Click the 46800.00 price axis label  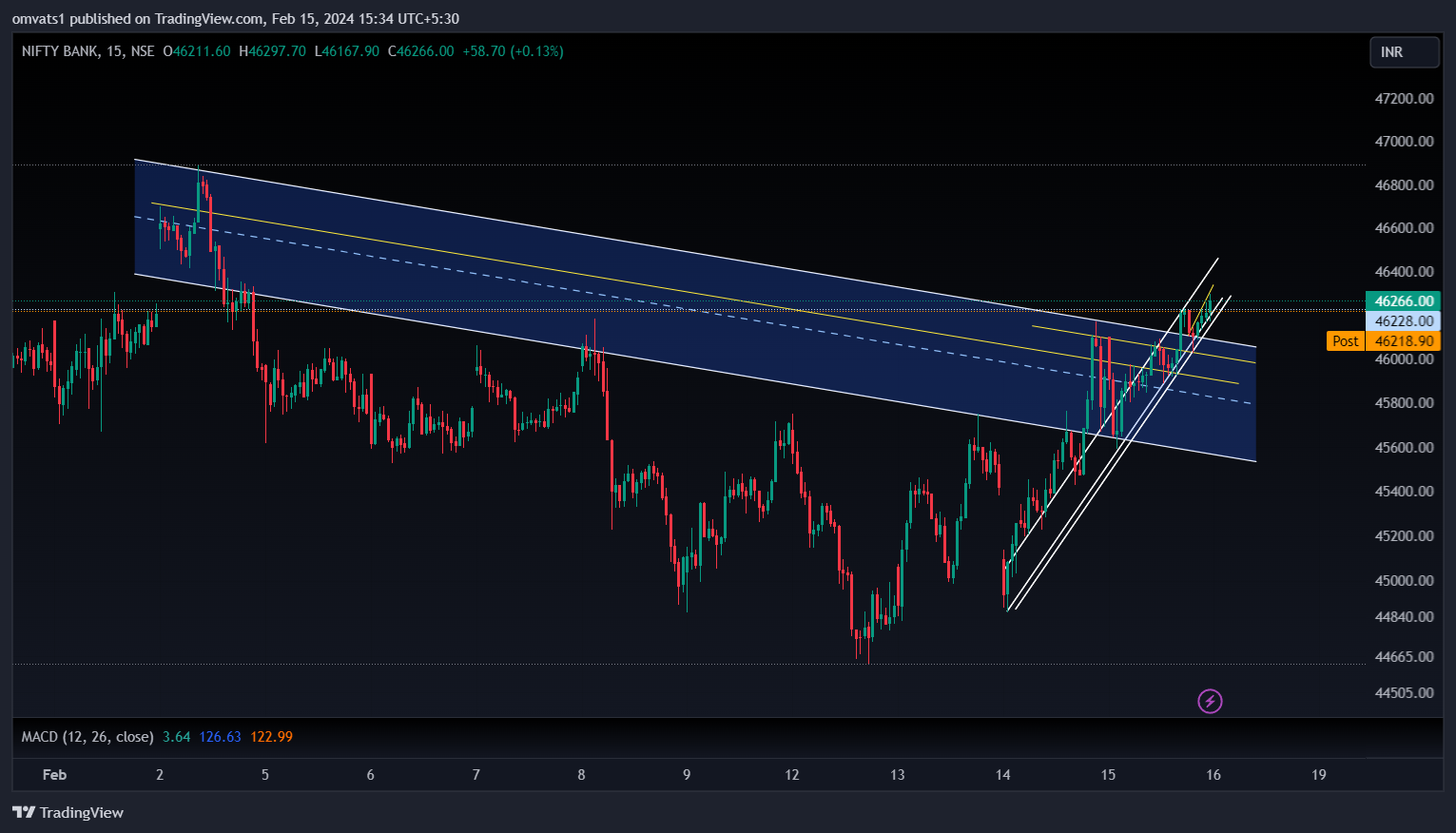coord(1405,185)
